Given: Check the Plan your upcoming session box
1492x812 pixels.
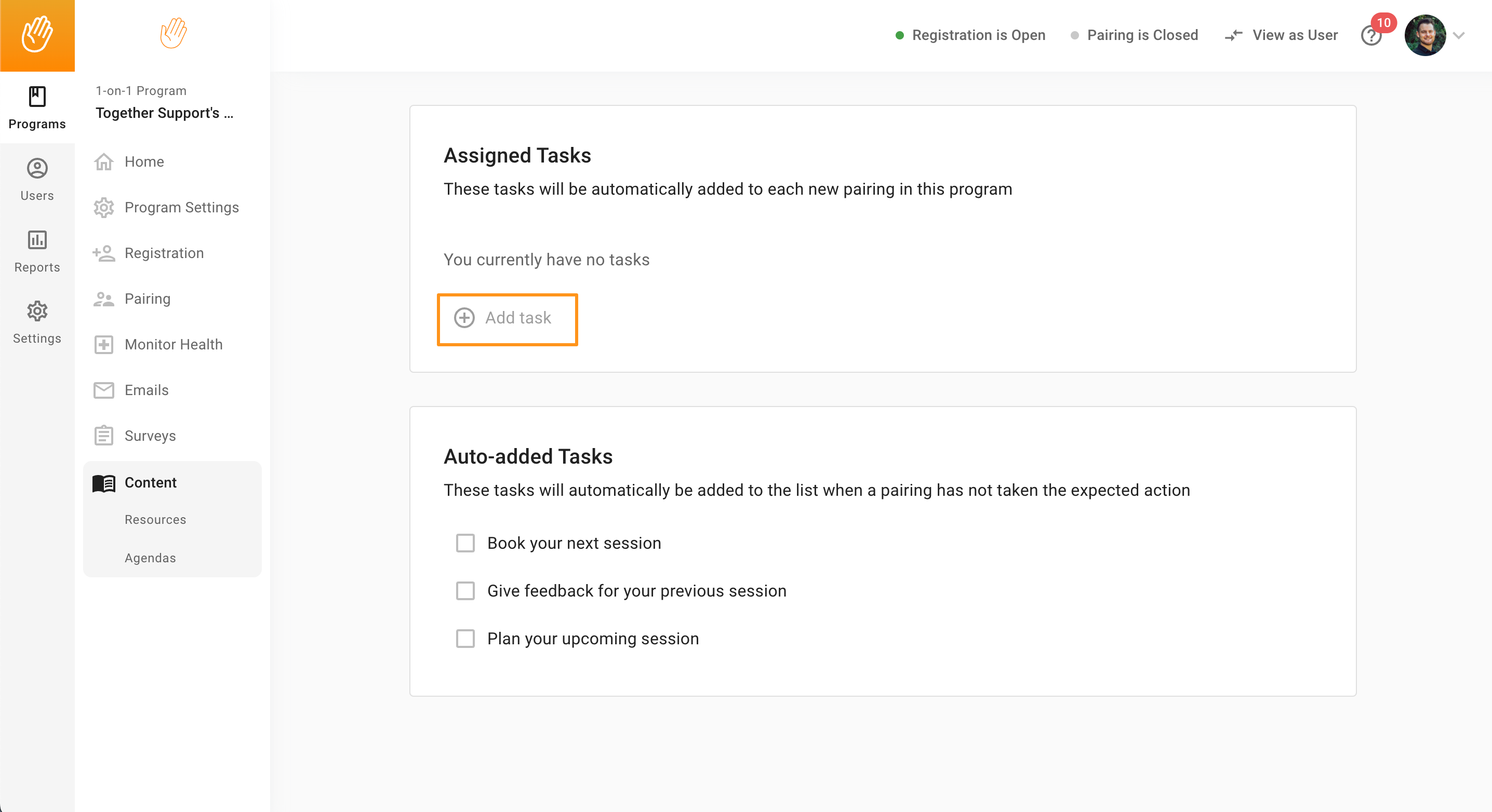Looking at the screenshot, I should click(x=465, y=639).
